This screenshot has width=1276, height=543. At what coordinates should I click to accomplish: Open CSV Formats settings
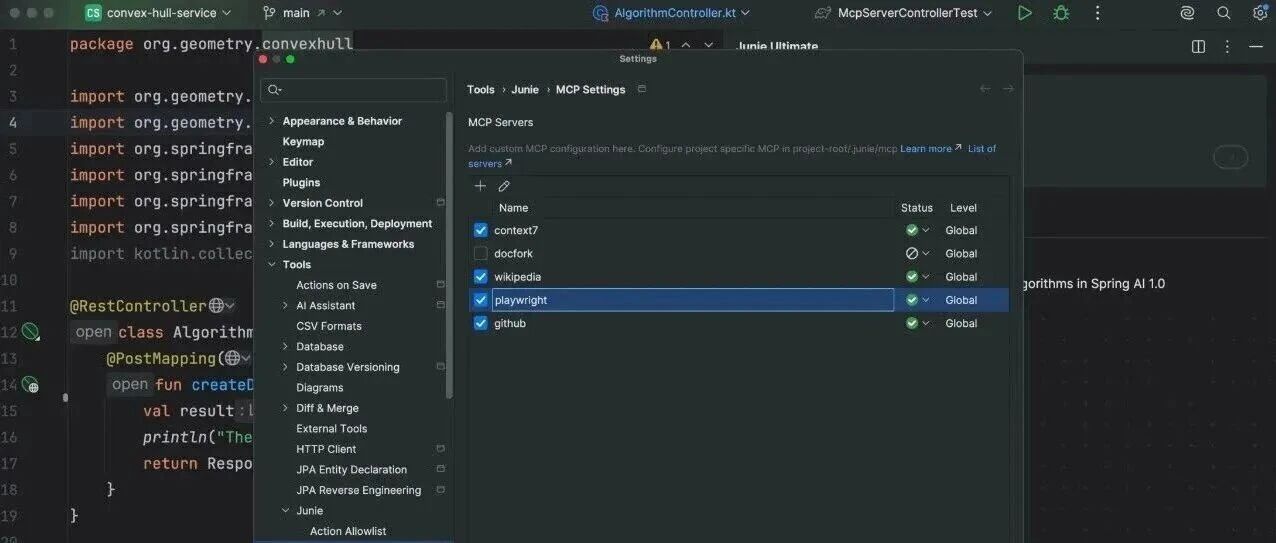329,326
